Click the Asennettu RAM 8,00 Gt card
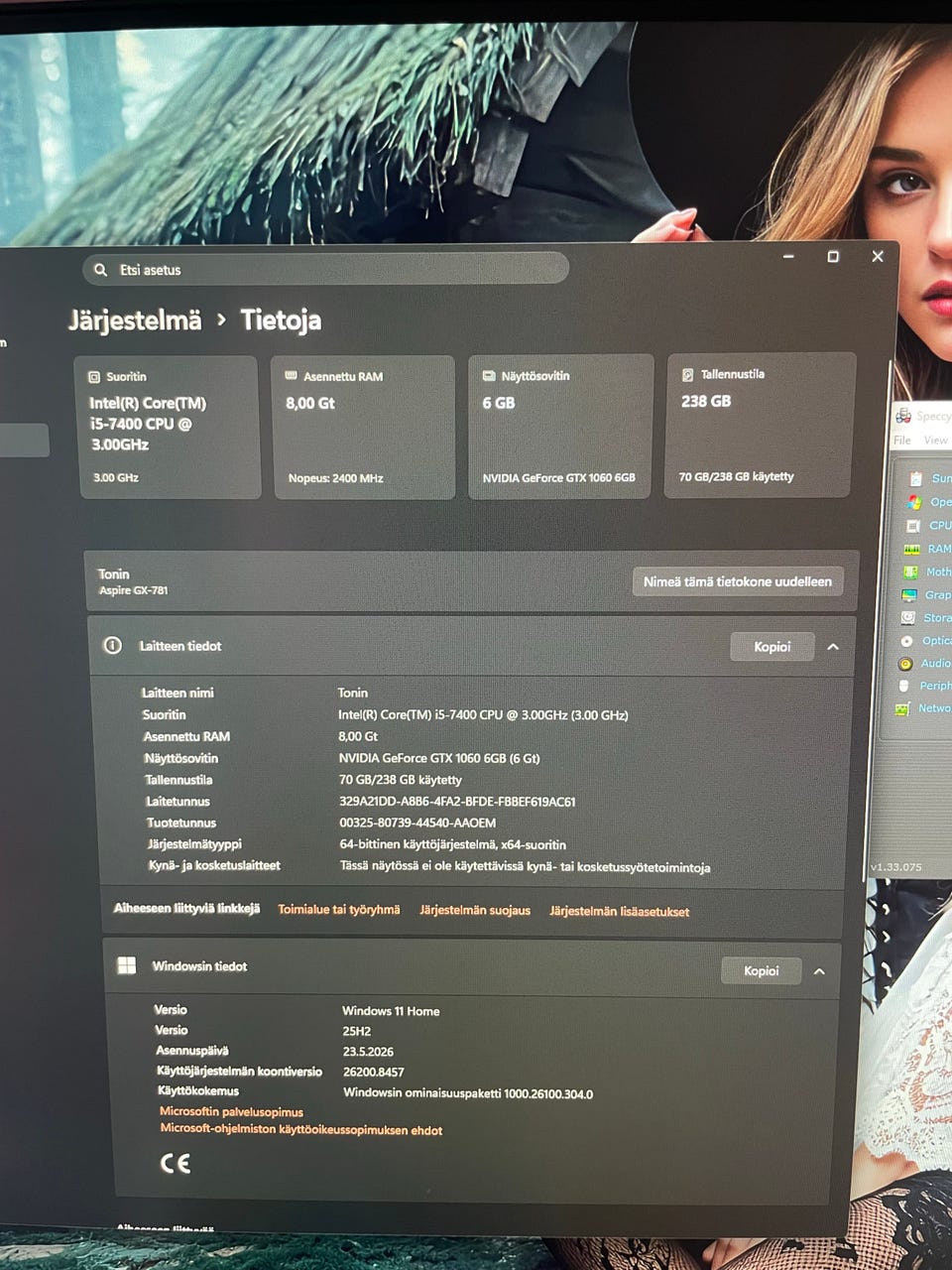This screenshot has width=952, height=1270. (x=363, y=427)
